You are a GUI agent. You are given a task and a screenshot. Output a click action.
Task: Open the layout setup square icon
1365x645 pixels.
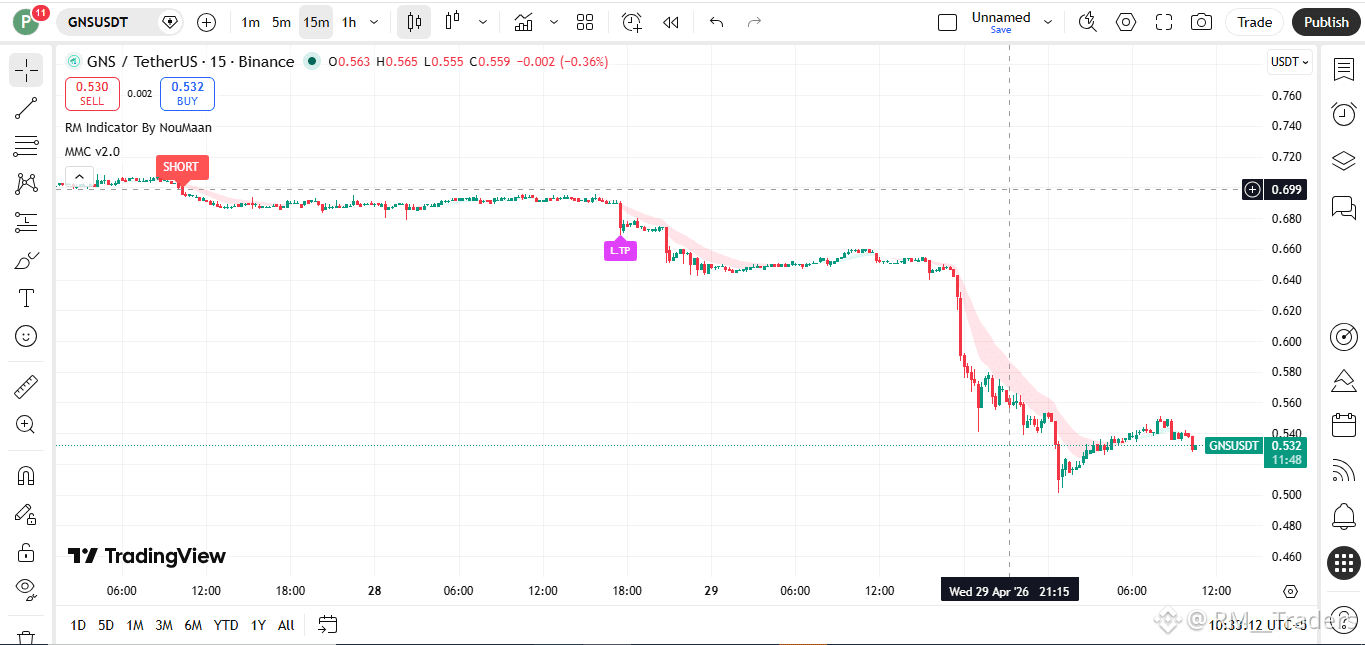tap(947, 22)
